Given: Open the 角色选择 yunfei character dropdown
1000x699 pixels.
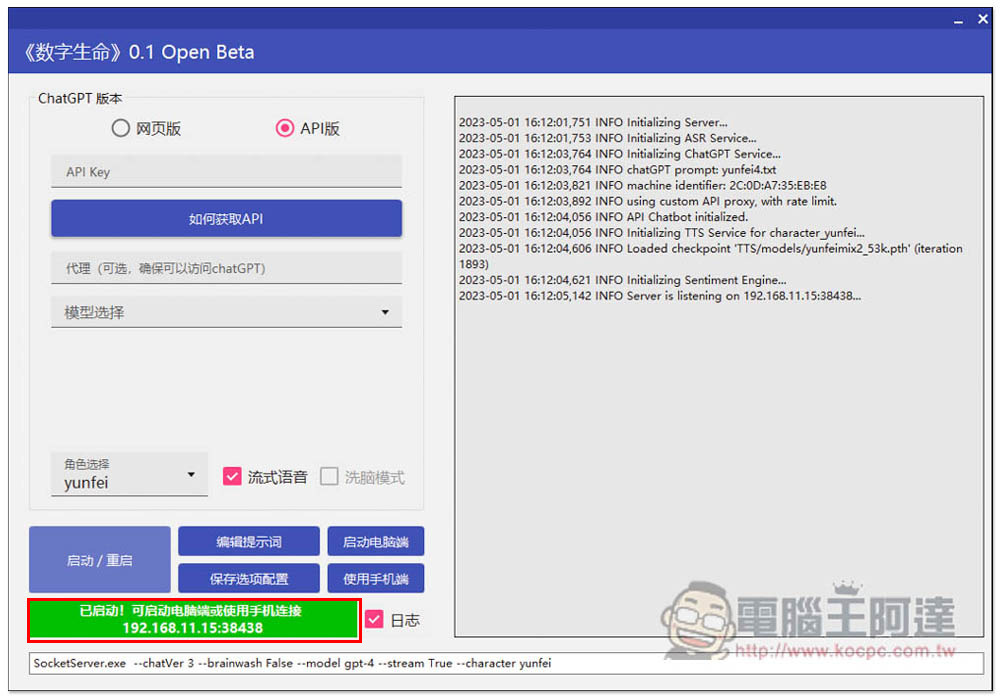Looking at the screenshot, I should point(129,474).
